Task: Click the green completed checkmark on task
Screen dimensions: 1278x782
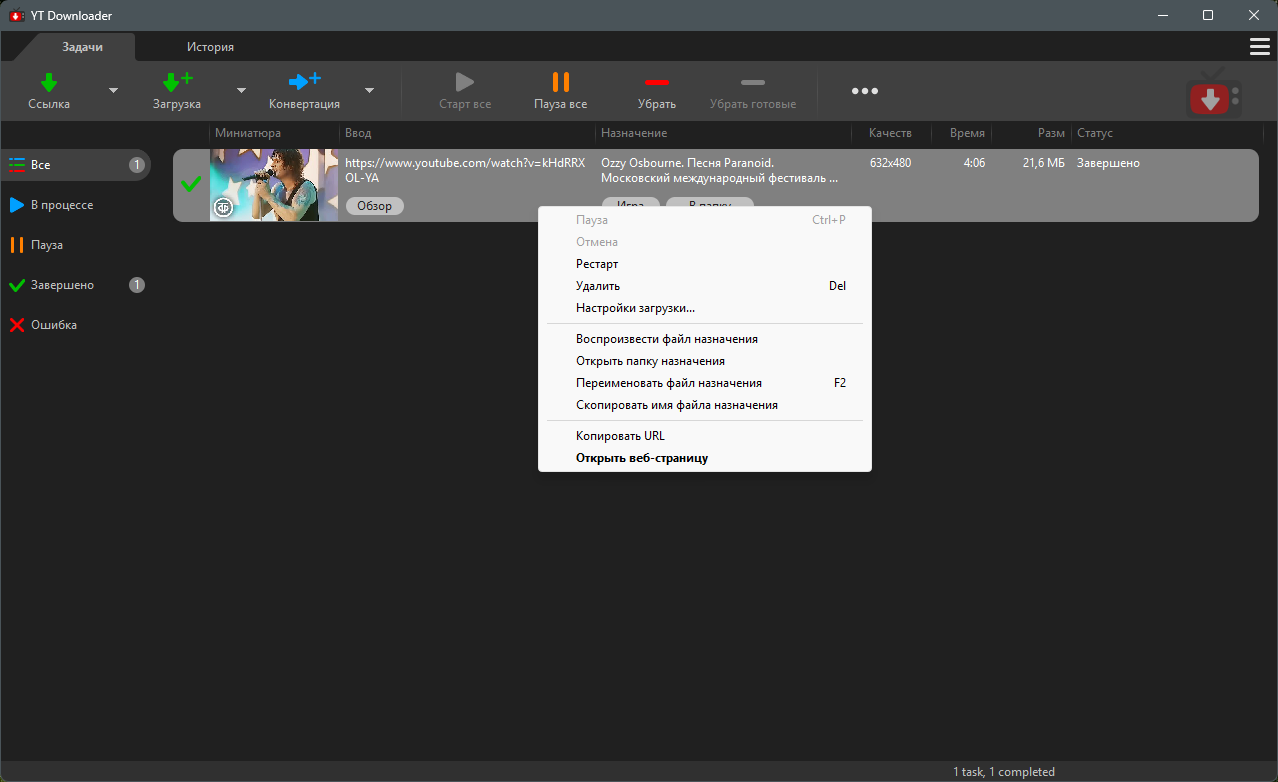Action: pos(190,184)
